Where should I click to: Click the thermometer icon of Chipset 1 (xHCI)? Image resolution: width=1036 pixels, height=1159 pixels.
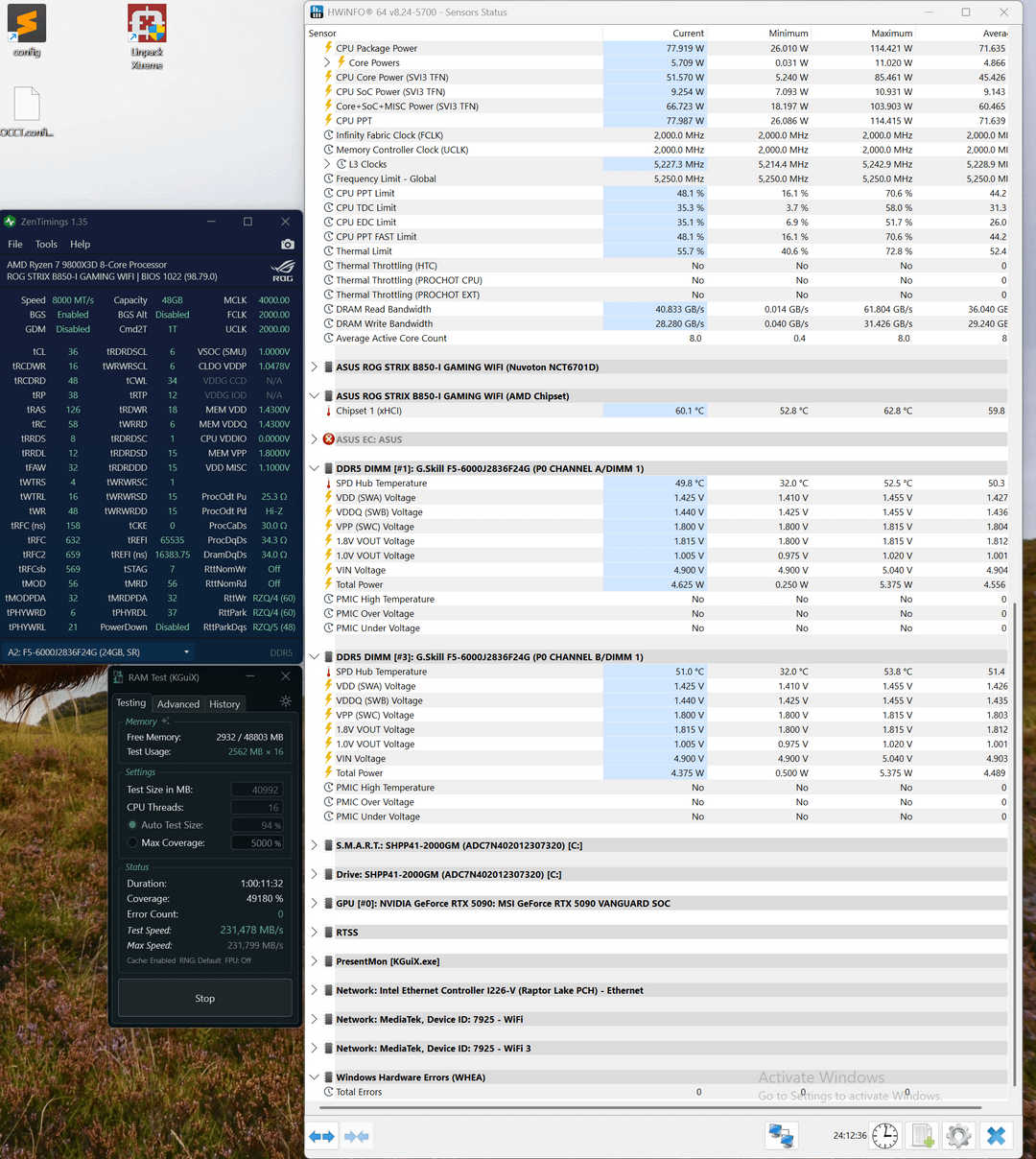pyautogui.click(x=328, y=411)
